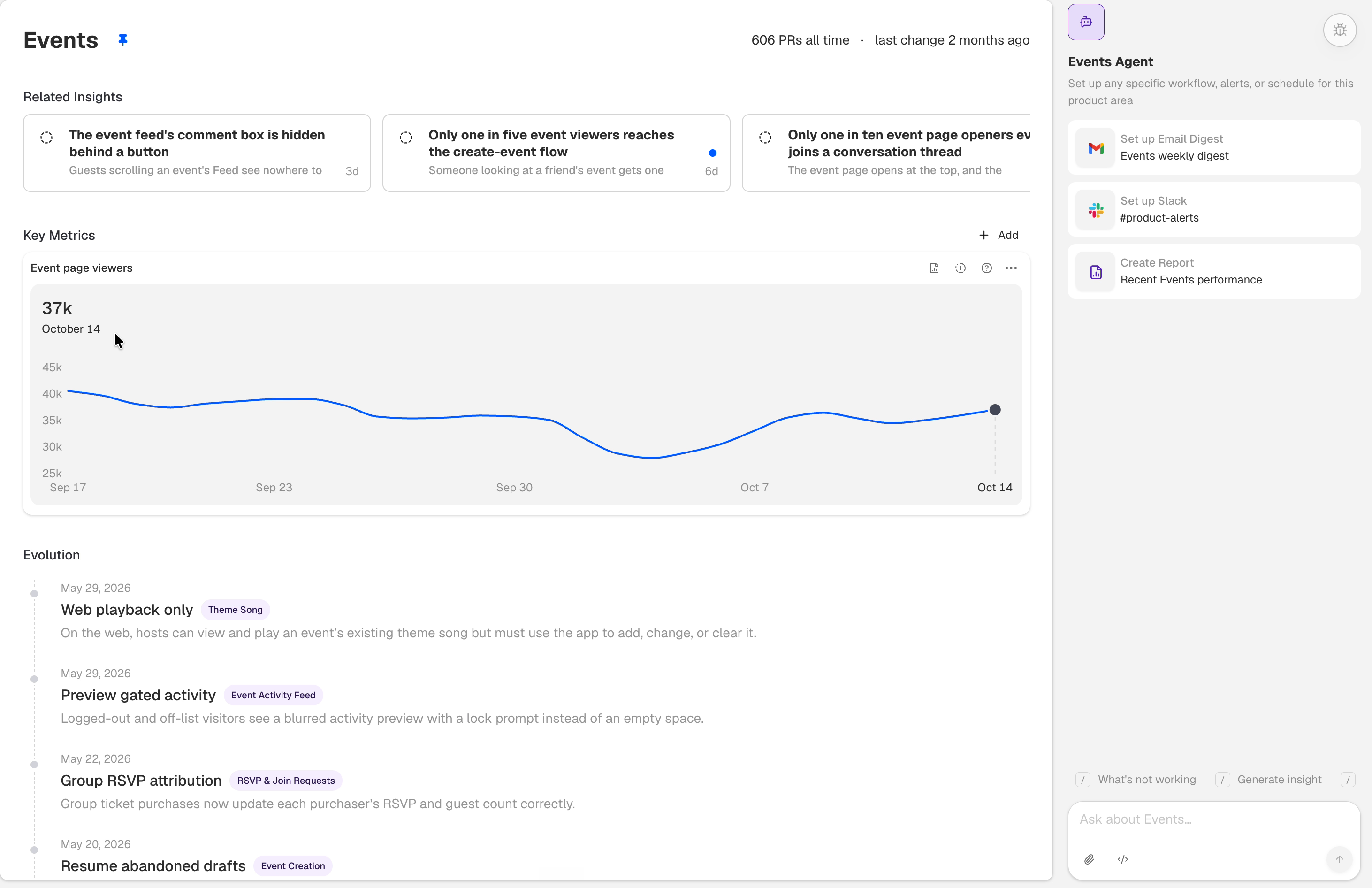
Task: Select the Generate insight suggestion
Action: (1268, 780)
